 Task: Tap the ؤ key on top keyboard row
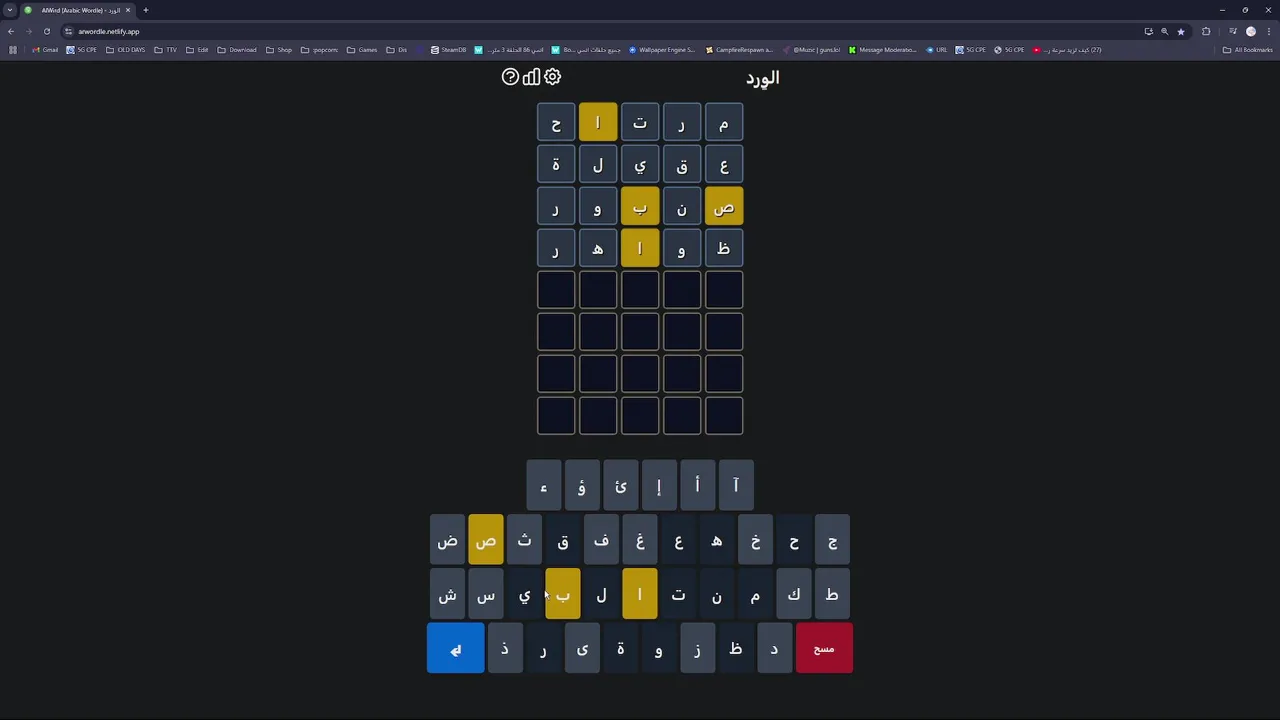(x=582, y=486)
